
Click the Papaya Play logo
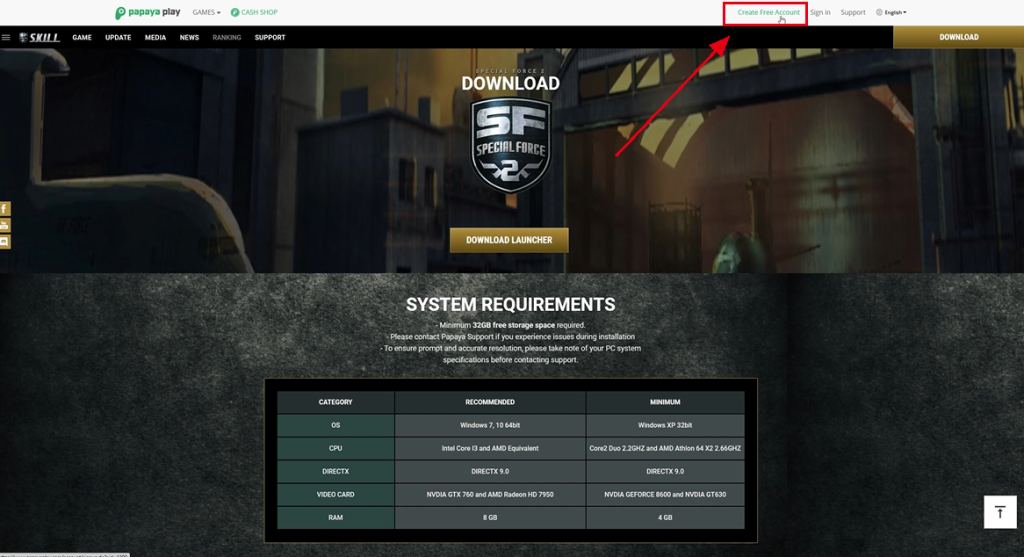147,13
